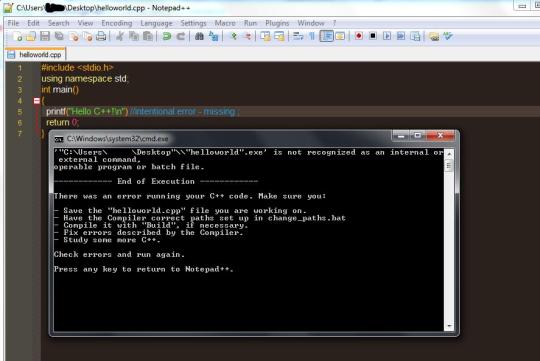The image size is (540, 361).
Task: Play back the recorded macro icon
Action: [387, 36]
